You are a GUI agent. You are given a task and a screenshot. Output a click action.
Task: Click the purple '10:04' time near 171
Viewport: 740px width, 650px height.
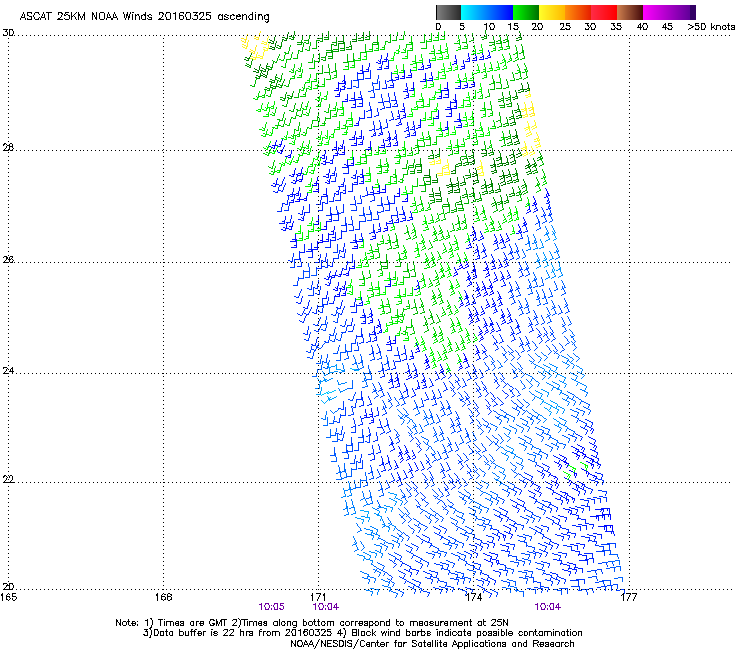coord(326,607)
